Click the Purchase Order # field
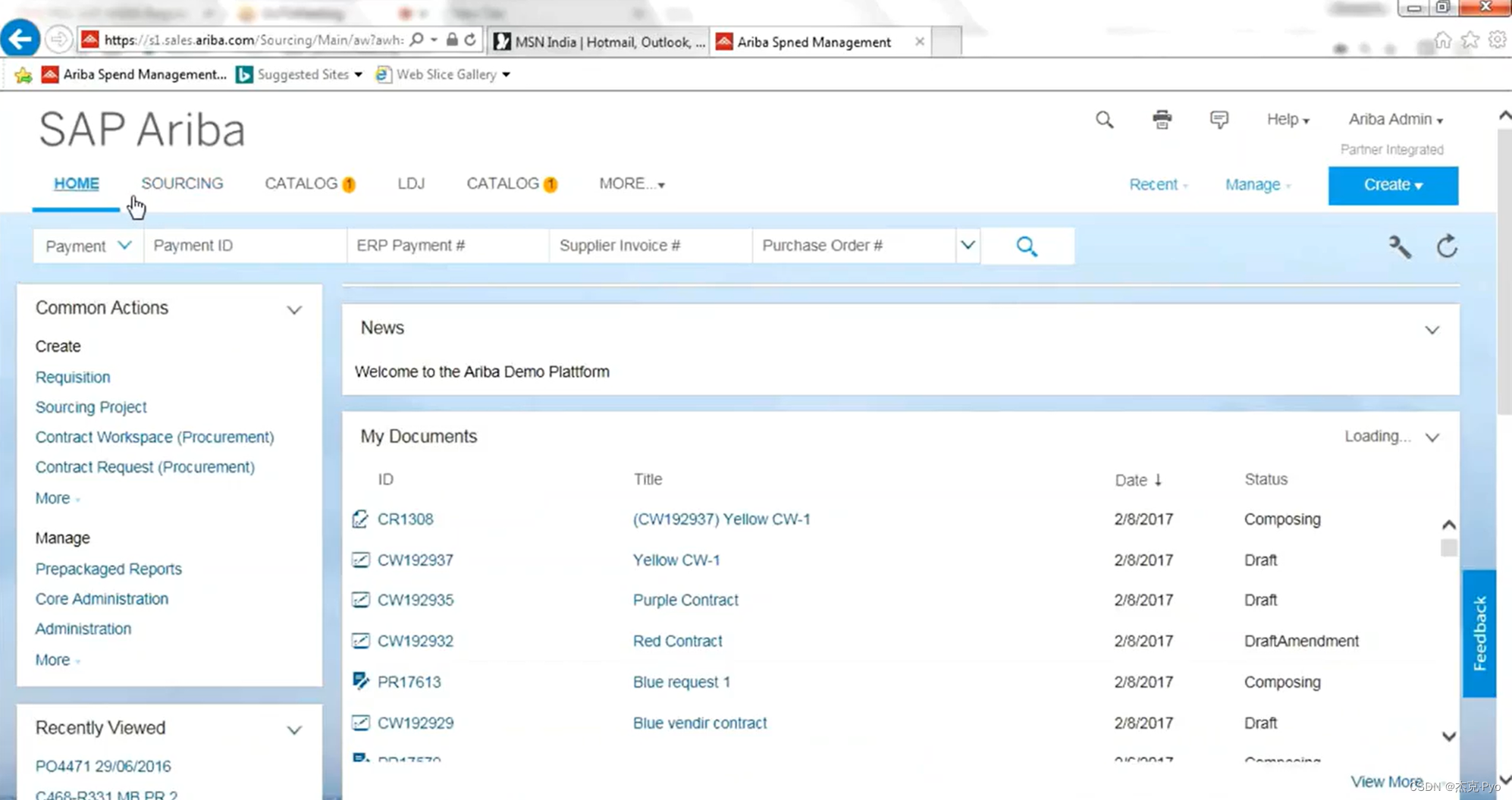Viewport: 1512px width, 800px height. click(855, 246)
